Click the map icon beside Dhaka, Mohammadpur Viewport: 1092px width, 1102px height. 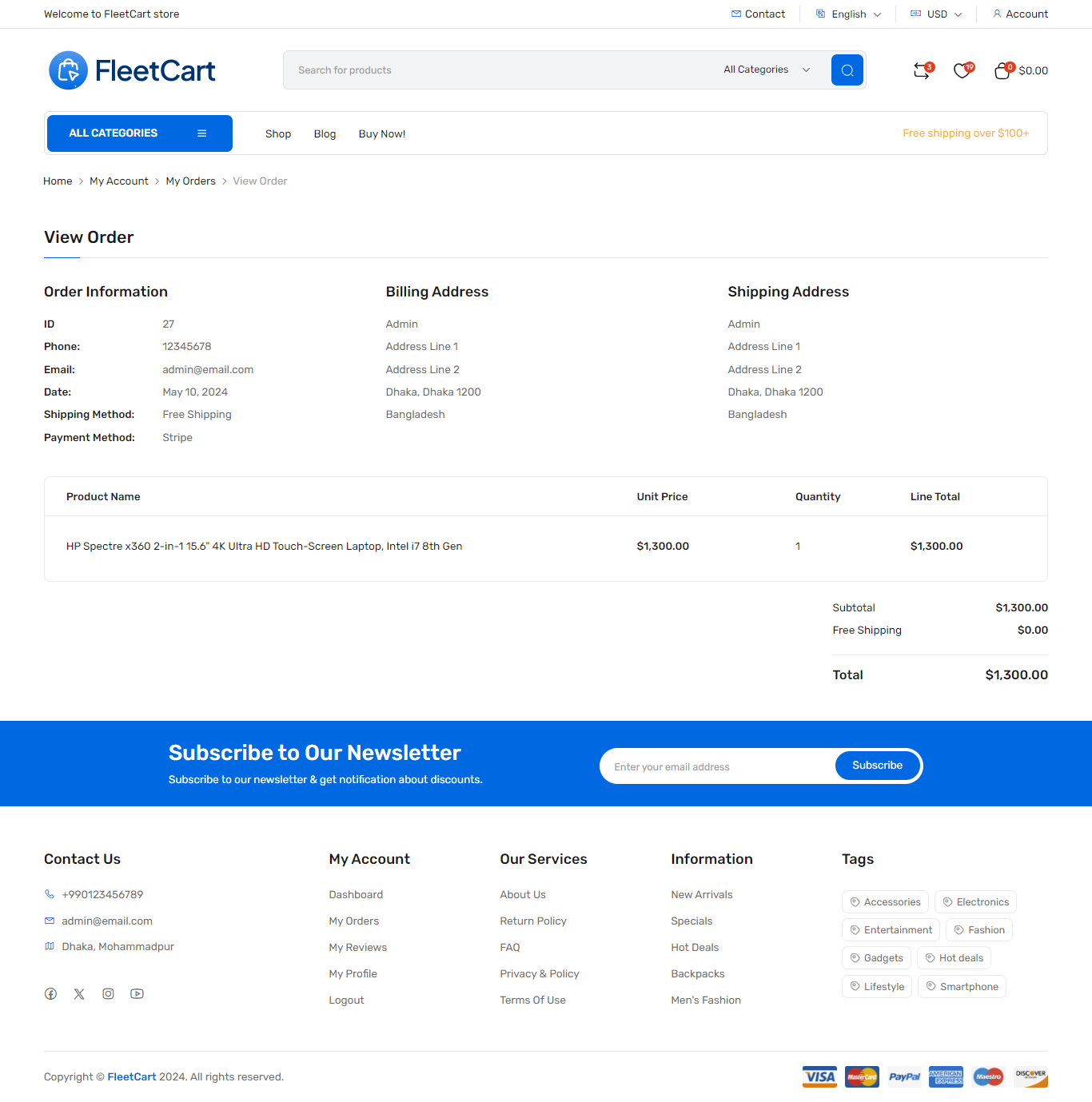click(50, 946)
